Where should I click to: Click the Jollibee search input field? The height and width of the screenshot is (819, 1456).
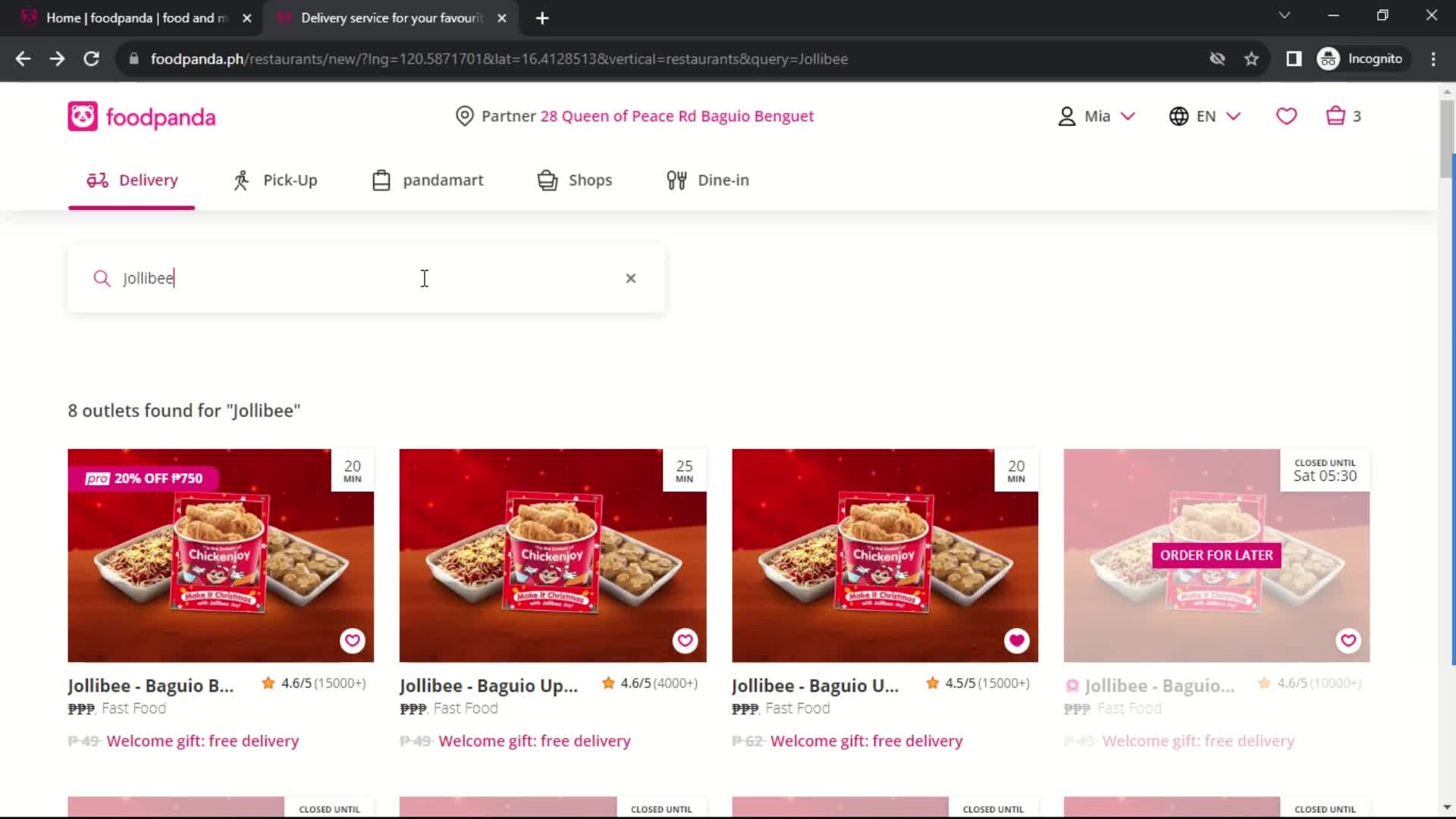pos(366,278)
